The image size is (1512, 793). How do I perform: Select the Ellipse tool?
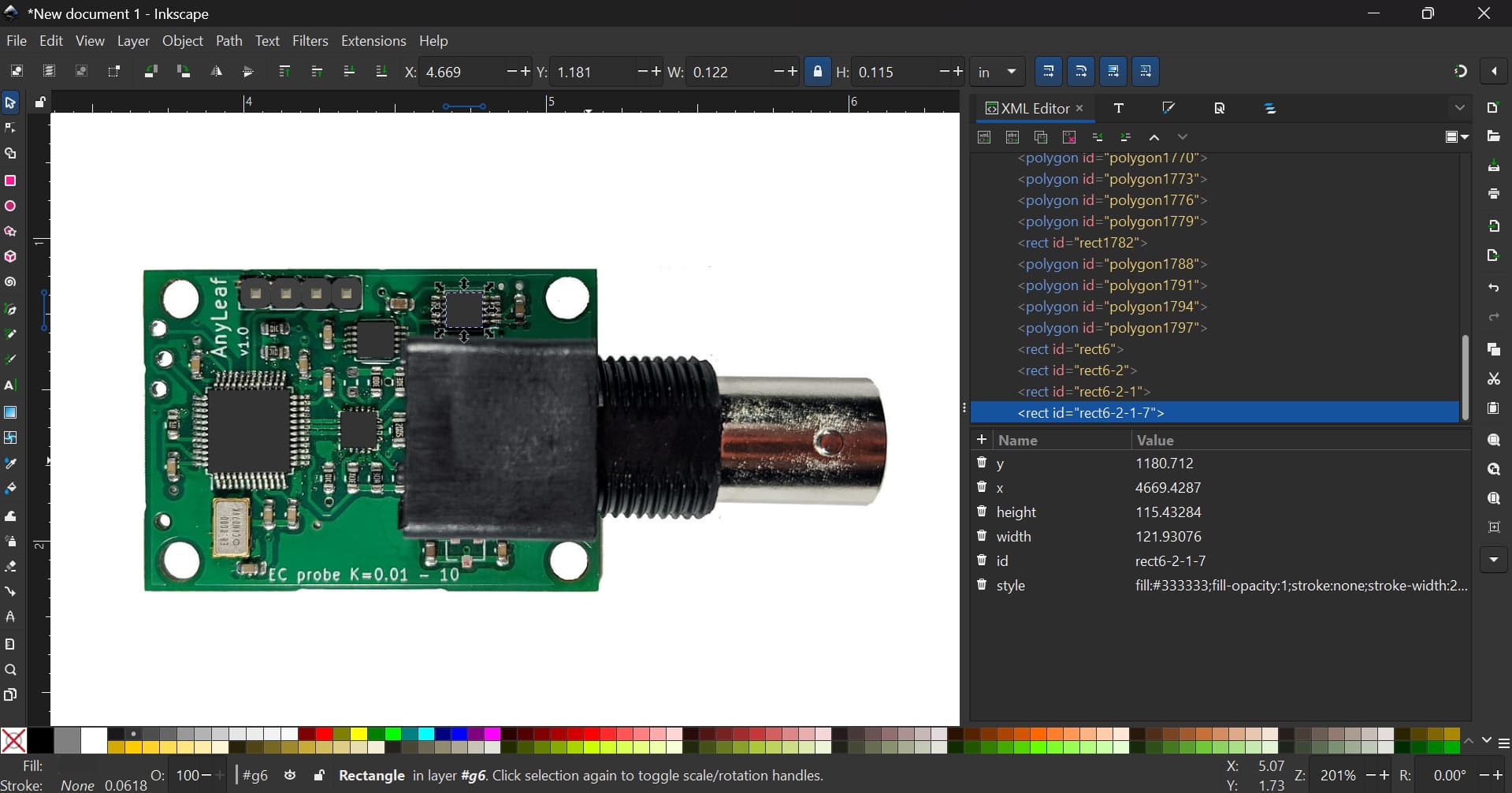coord(11,207)
